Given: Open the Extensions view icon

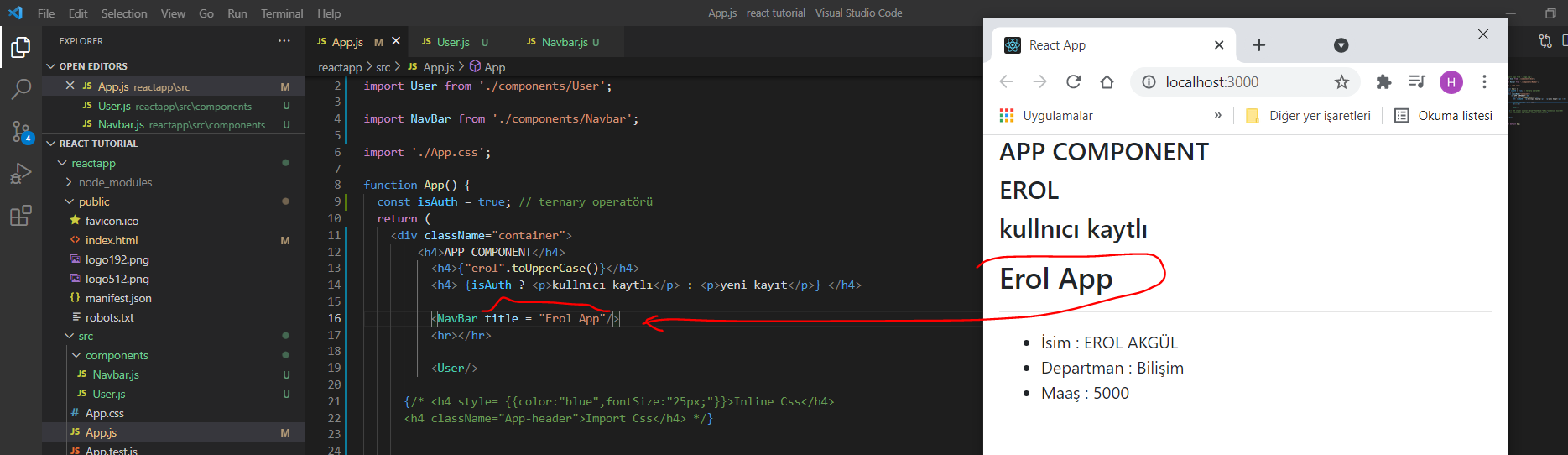Looking at the screenshot, I should (21, 216).
